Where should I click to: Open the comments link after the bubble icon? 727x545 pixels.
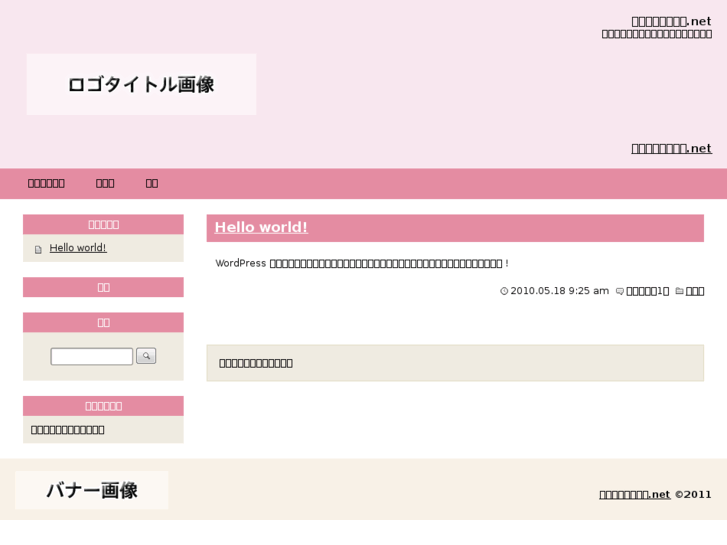648,291
